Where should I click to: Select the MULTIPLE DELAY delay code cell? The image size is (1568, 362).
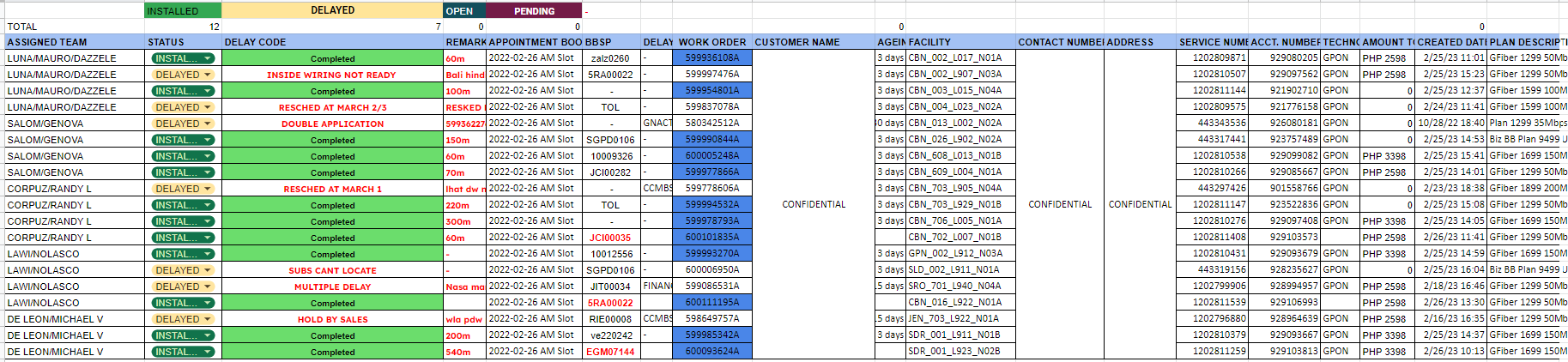click(332, 287)
